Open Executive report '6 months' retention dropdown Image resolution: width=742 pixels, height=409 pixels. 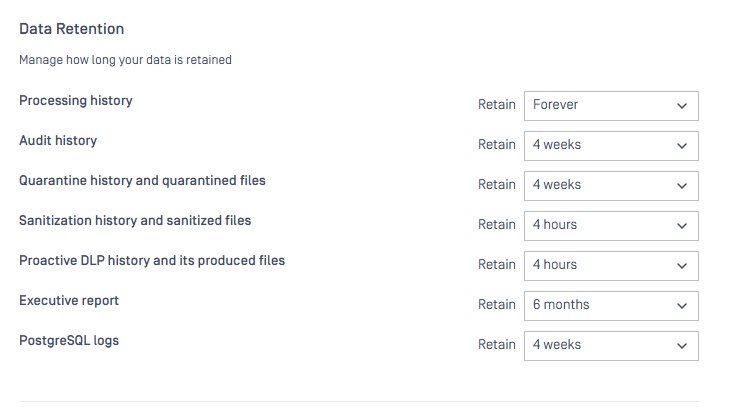(x=600, y=305)
